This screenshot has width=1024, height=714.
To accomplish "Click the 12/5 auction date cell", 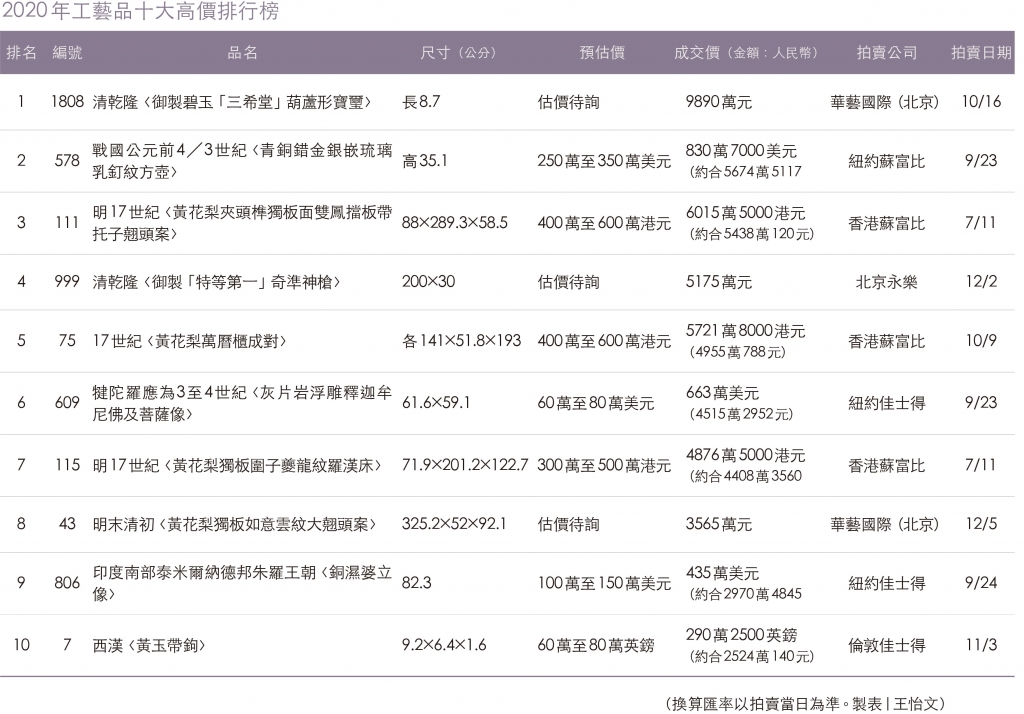I will click(x=981, y=523).
